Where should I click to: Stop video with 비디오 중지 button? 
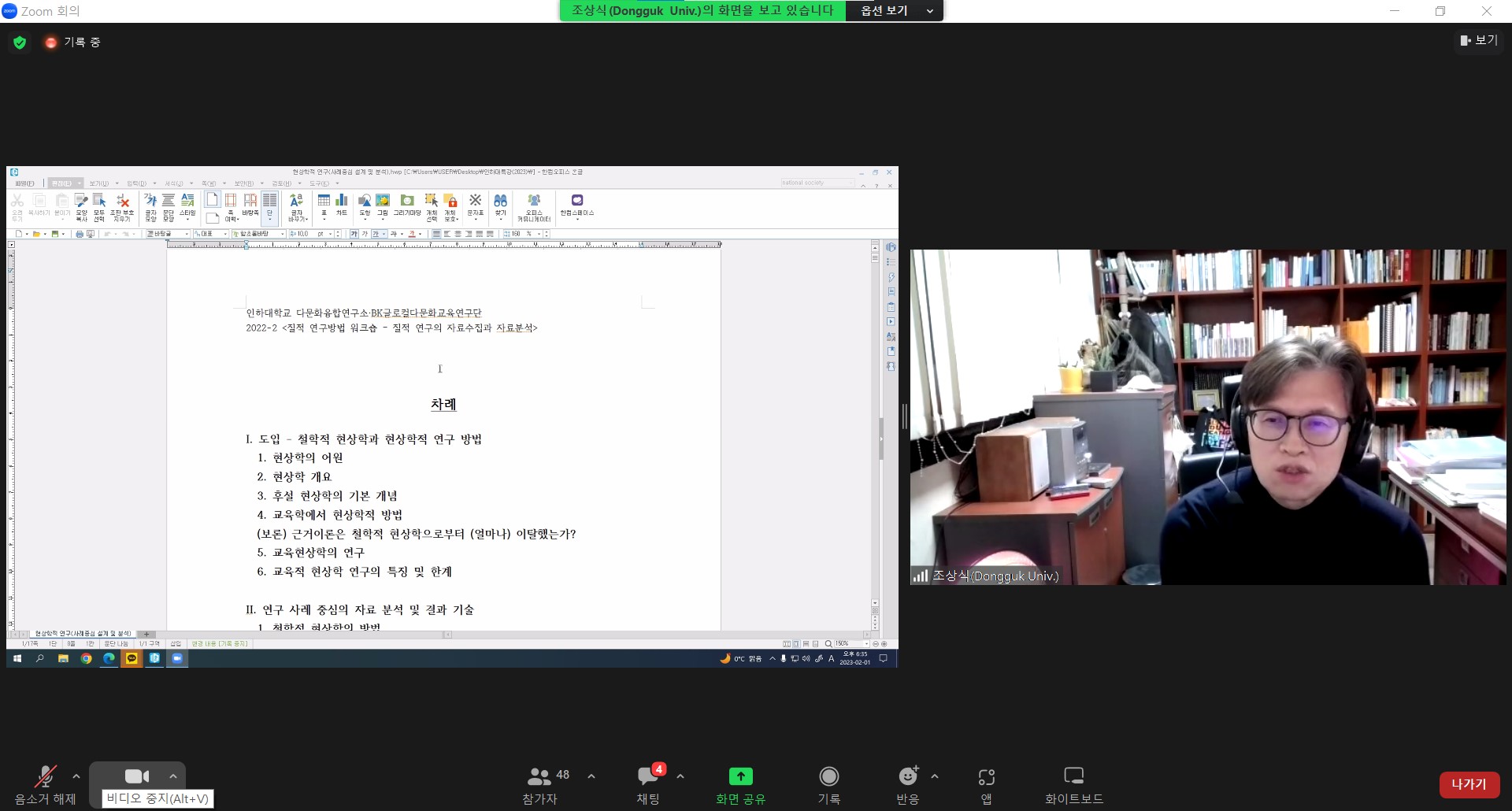coord(137,777)
